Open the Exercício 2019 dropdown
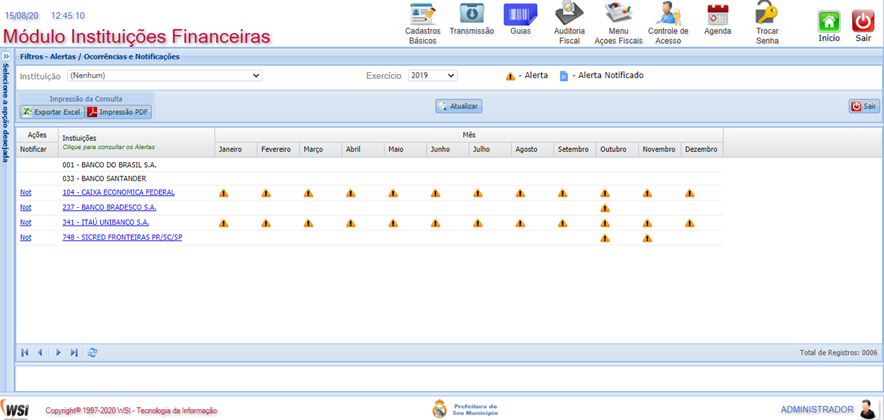This screenshot has width=884, height=420. (433, 76)
